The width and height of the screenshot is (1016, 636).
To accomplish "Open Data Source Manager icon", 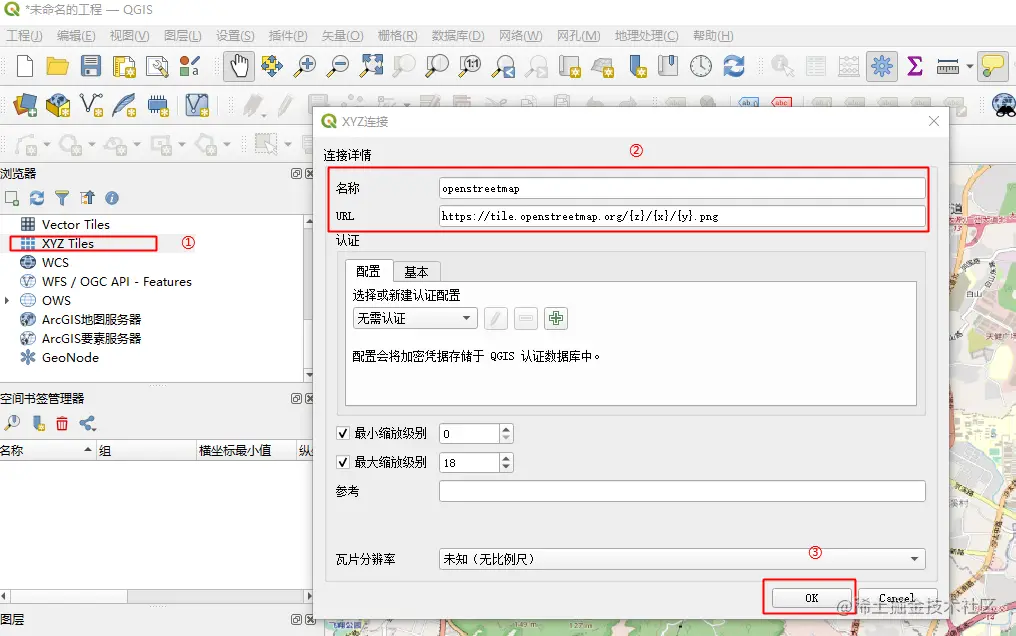I will tap(25, 105).
